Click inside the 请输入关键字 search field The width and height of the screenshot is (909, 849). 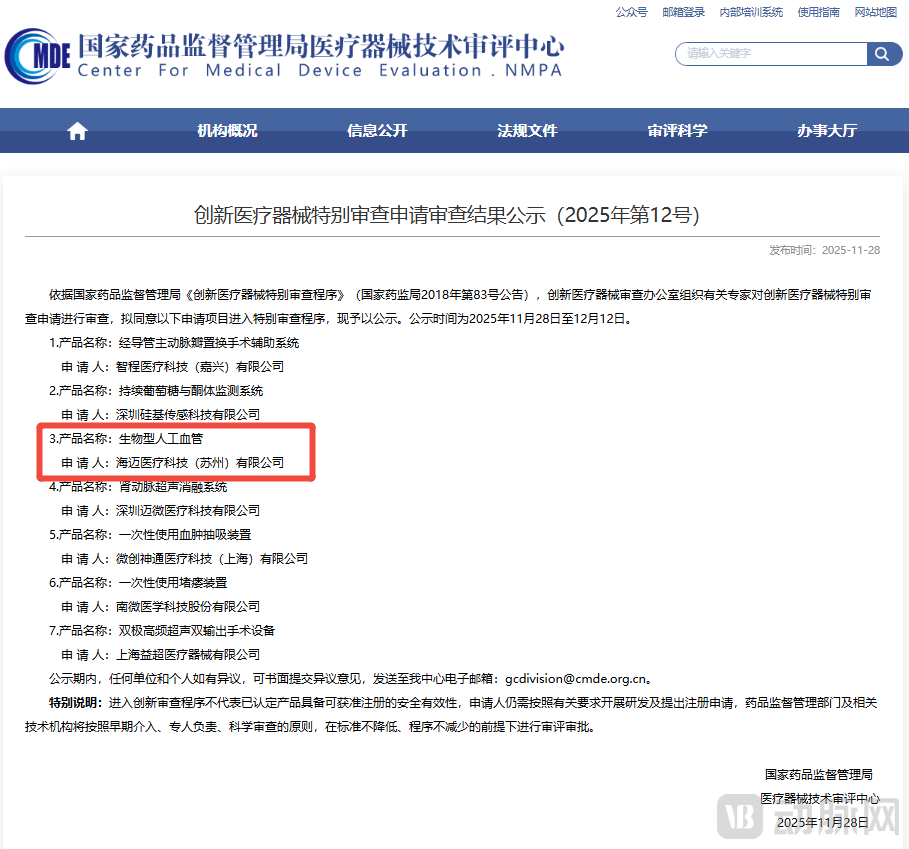tap(770, 54)
